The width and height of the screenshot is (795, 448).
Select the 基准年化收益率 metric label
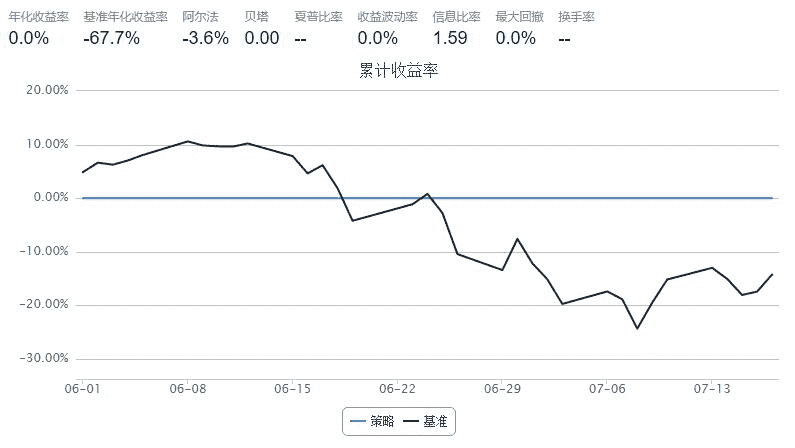(x=125, y=17)
